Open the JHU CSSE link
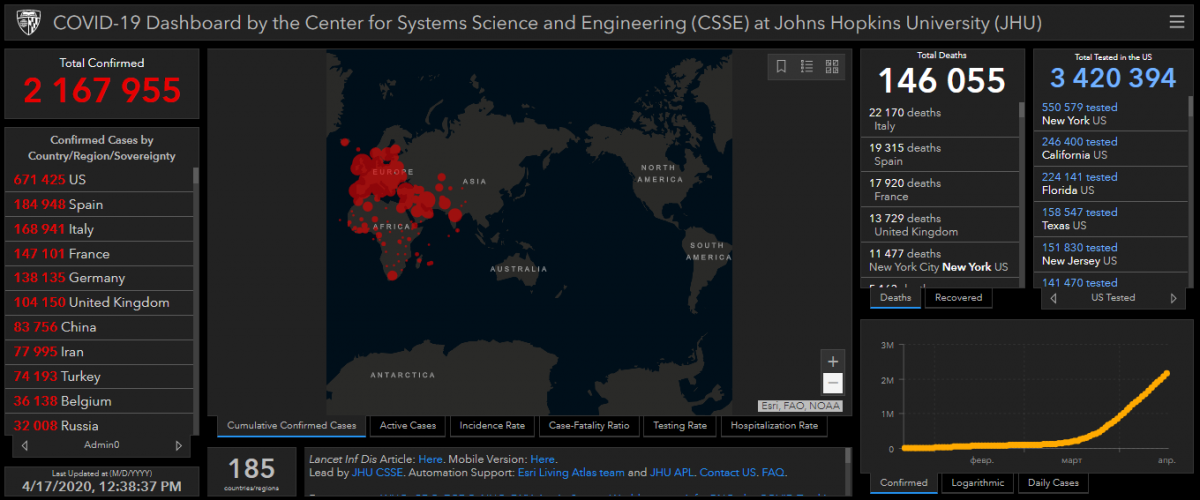Image resolution: width=1200 pixels, height=500 pixels. coord(376,472)
